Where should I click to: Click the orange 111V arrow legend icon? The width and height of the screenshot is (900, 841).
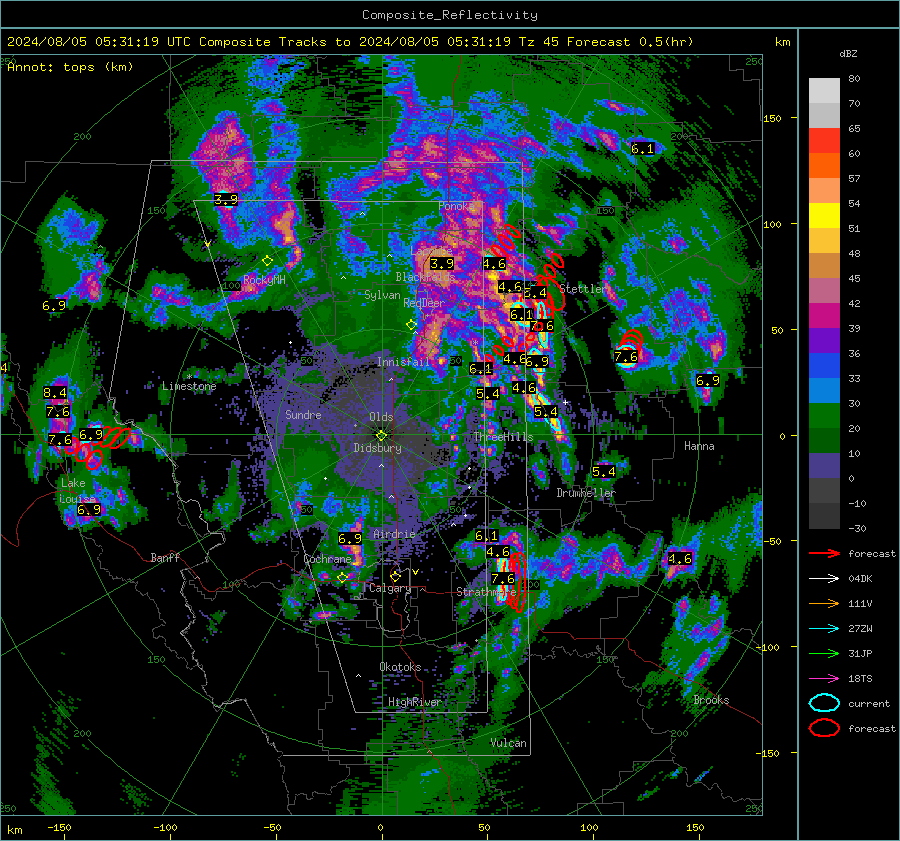click(x=824, y=604)
